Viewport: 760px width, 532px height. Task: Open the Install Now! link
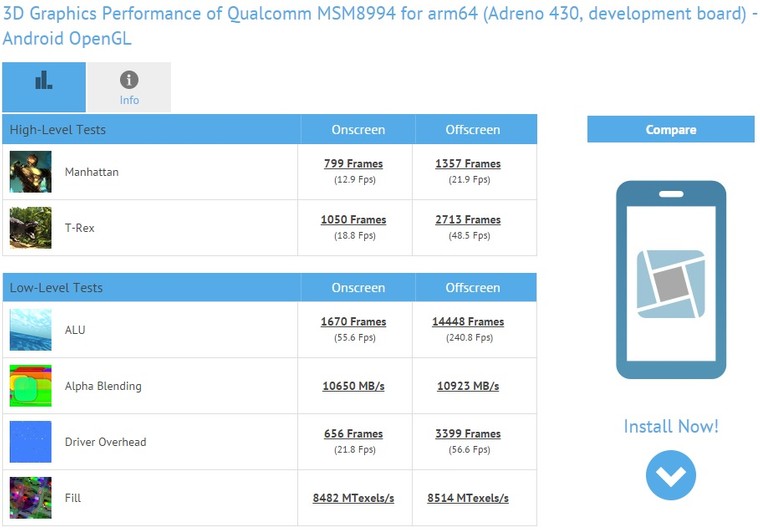pyautogui.click(x=670, y=427)
